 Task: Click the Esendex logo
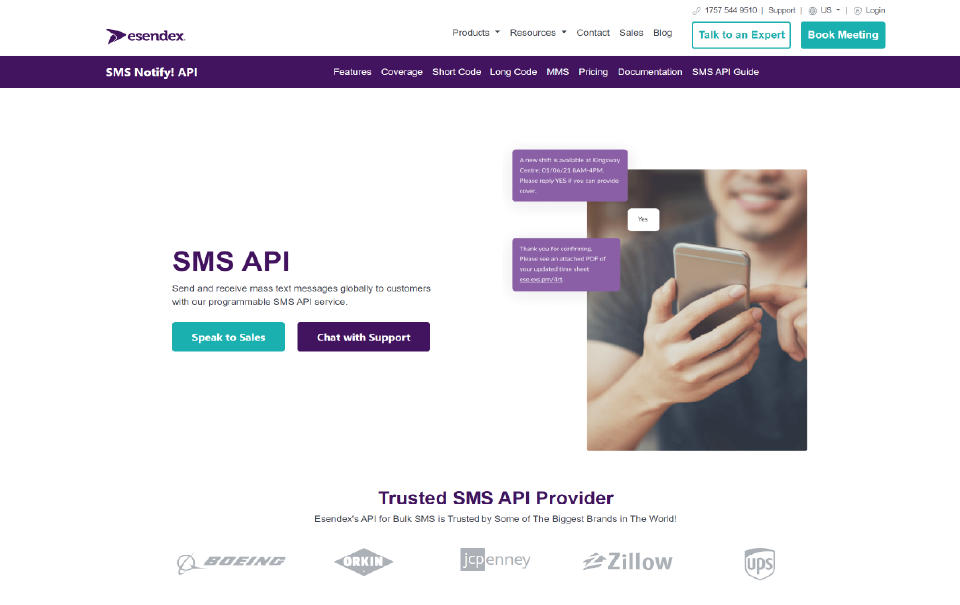[146, 36]
